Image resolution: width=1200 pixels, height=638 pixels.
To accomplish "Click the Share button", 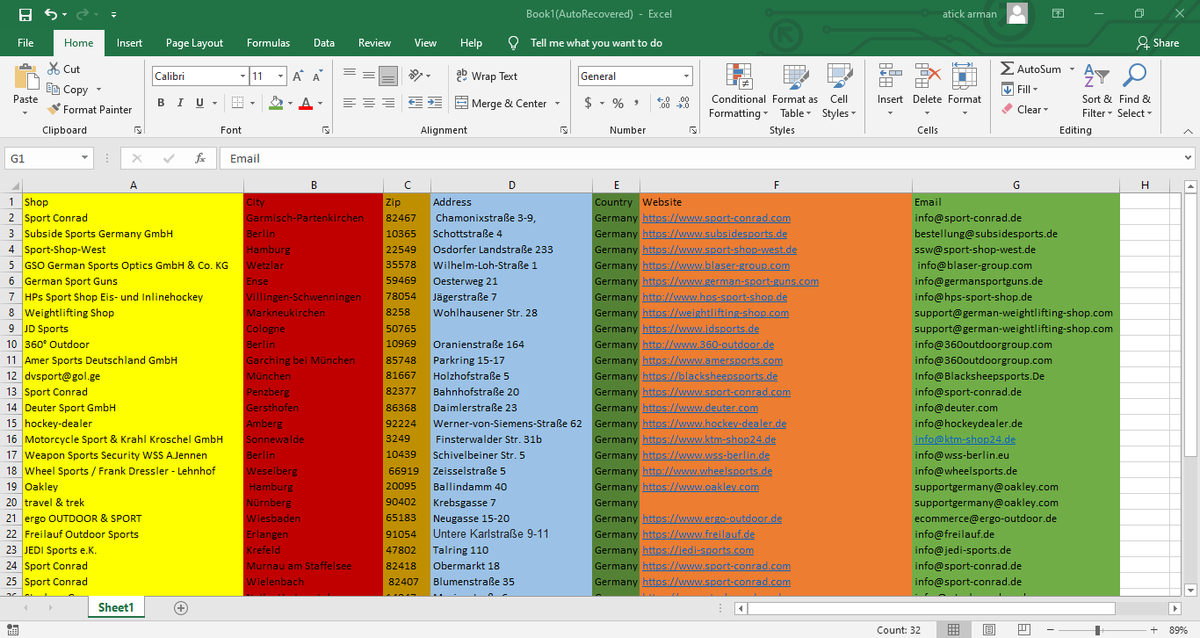I will (x=1158, y=43).
